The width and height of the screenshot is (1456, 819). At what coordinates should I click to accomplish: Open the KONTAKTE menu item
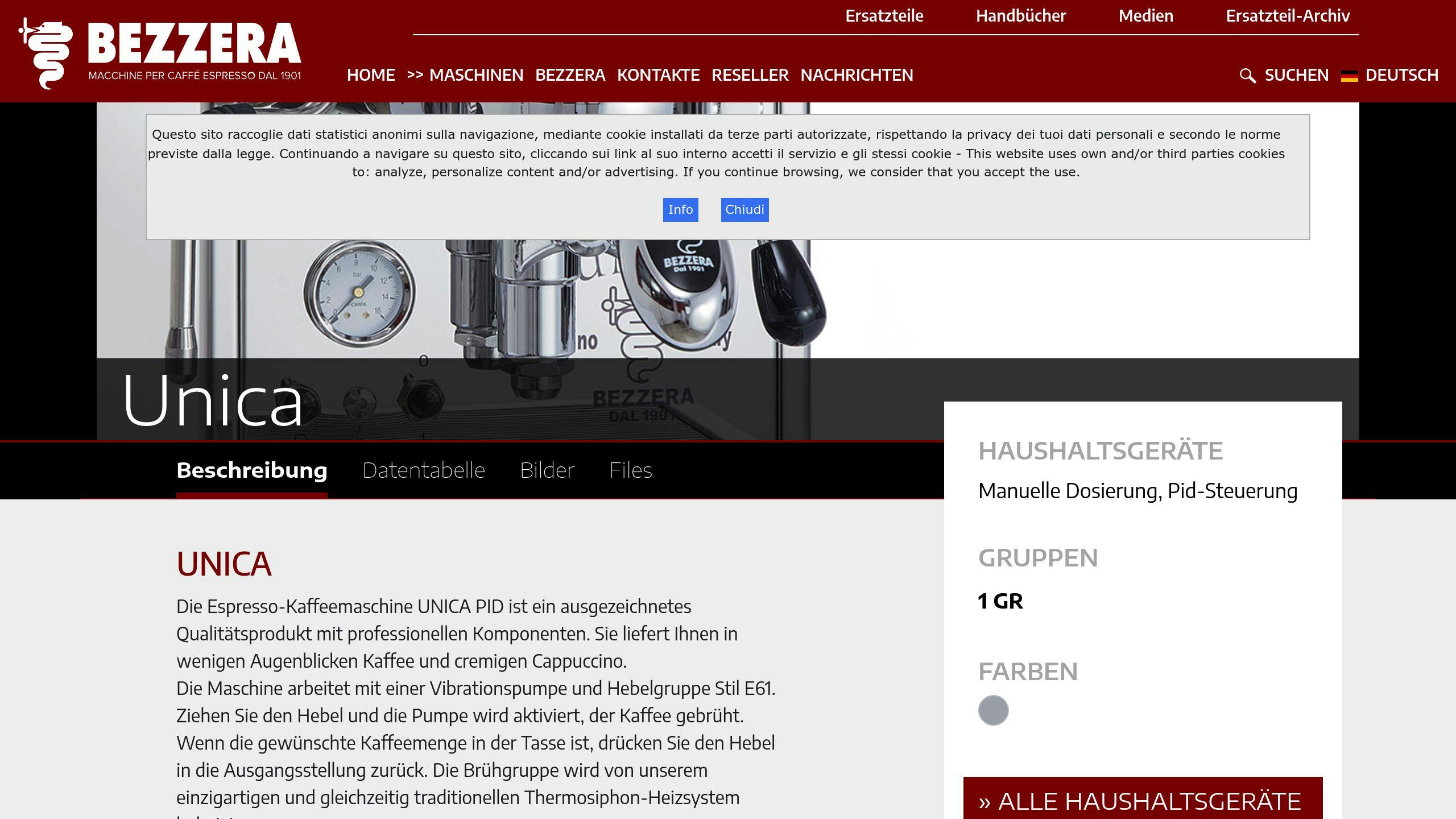coord(658,75)
